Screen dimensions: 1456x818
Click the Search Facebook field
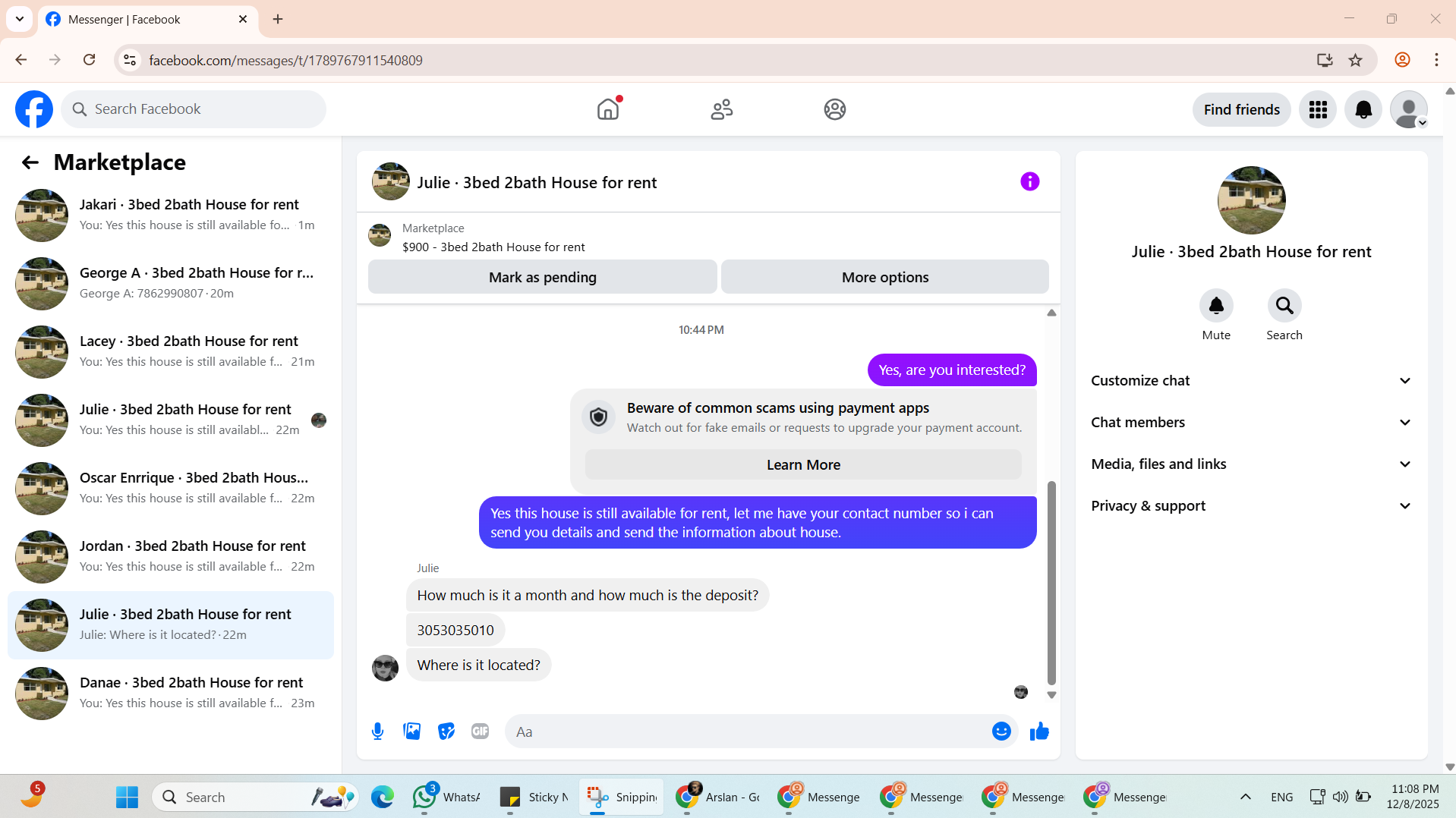pos(194,109)
